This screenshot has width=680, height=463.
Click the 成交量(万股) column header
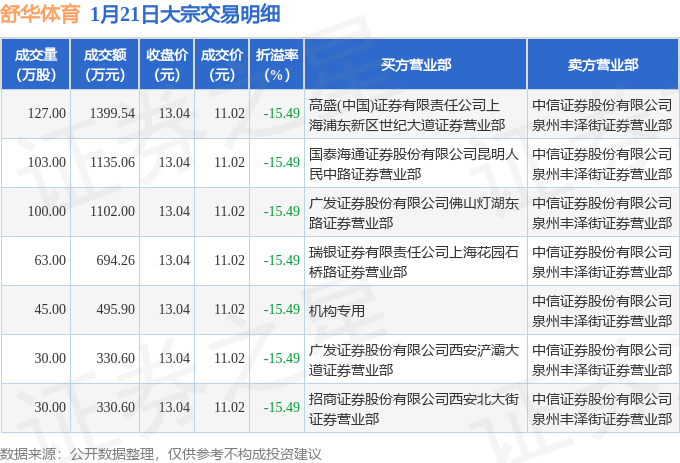(36, 64)
